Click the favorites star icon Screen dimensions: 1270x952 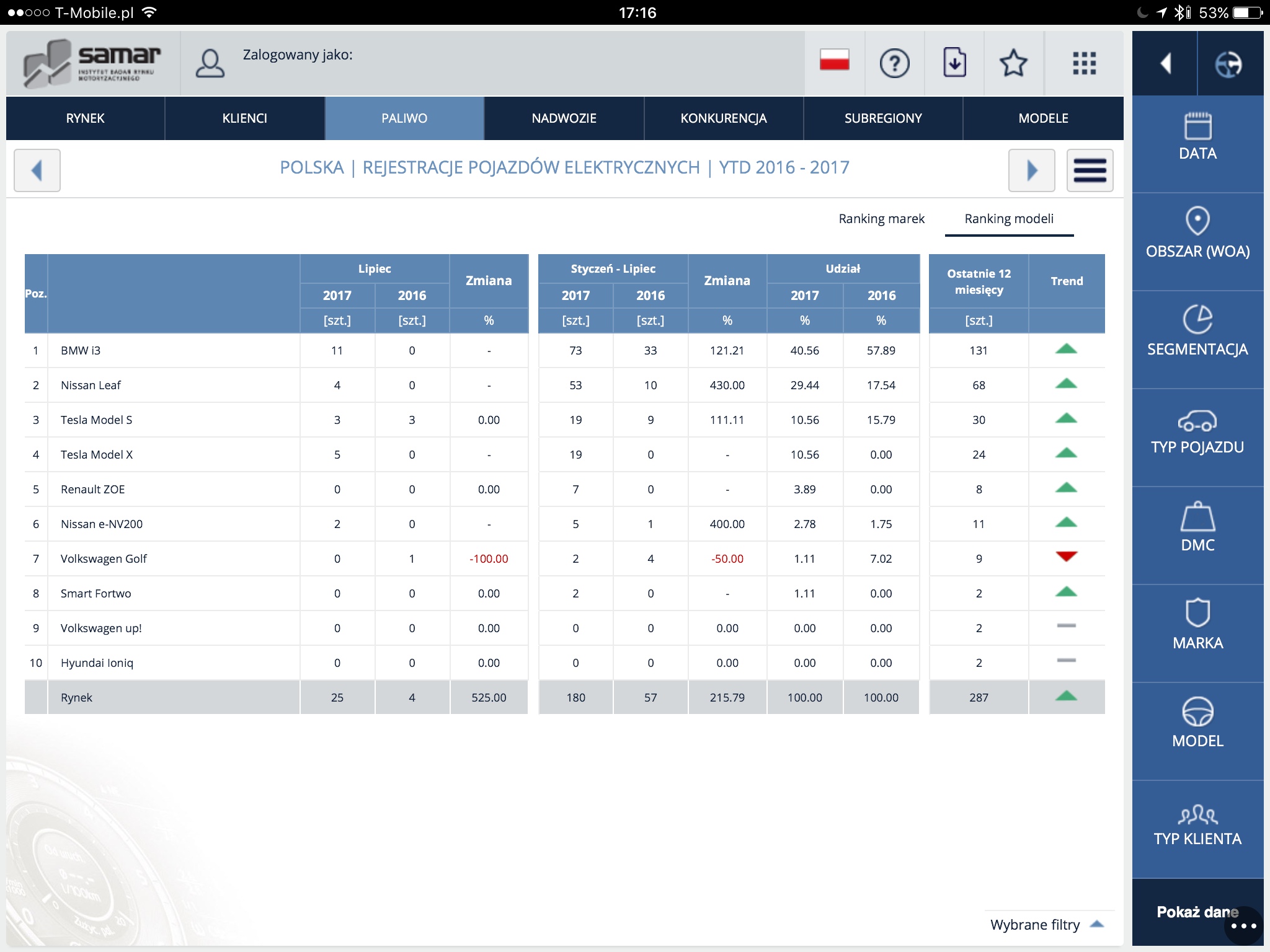[x=1013, y=63]
